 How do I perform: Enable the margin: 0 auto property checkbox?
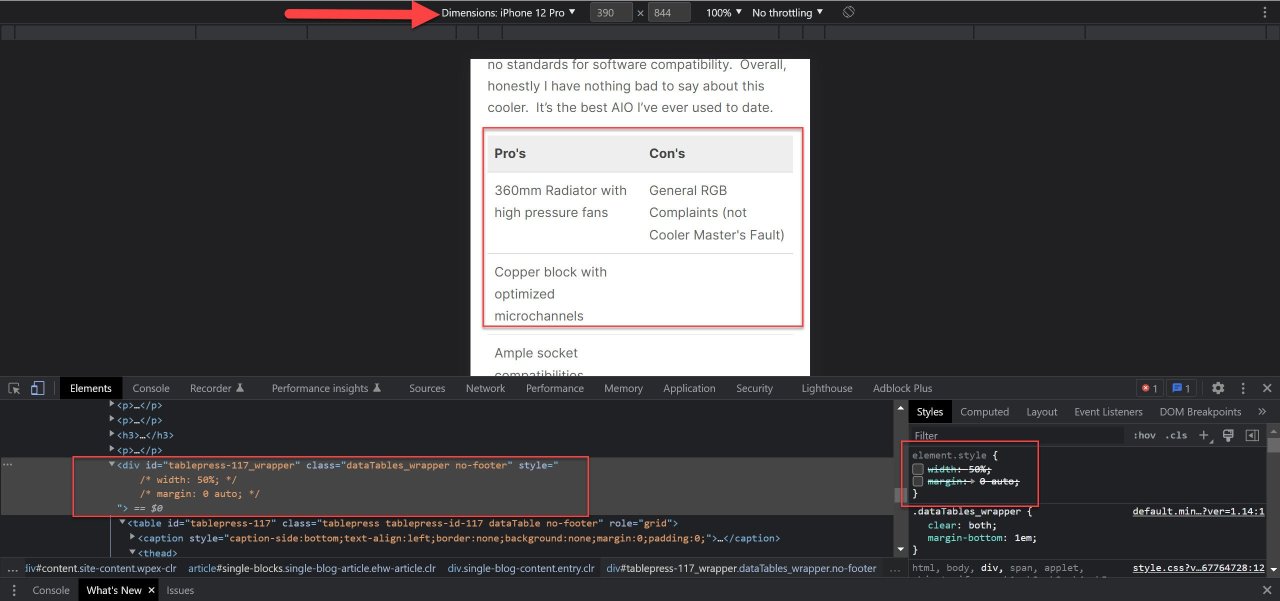(918, 482)
